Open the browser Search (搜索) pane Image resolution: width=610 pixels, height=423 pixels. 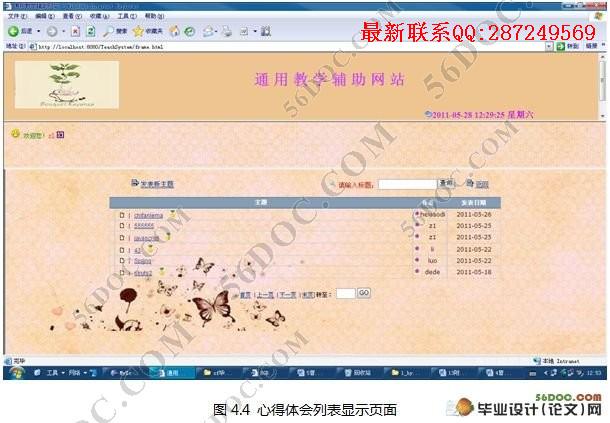click(x=115, y=32)
